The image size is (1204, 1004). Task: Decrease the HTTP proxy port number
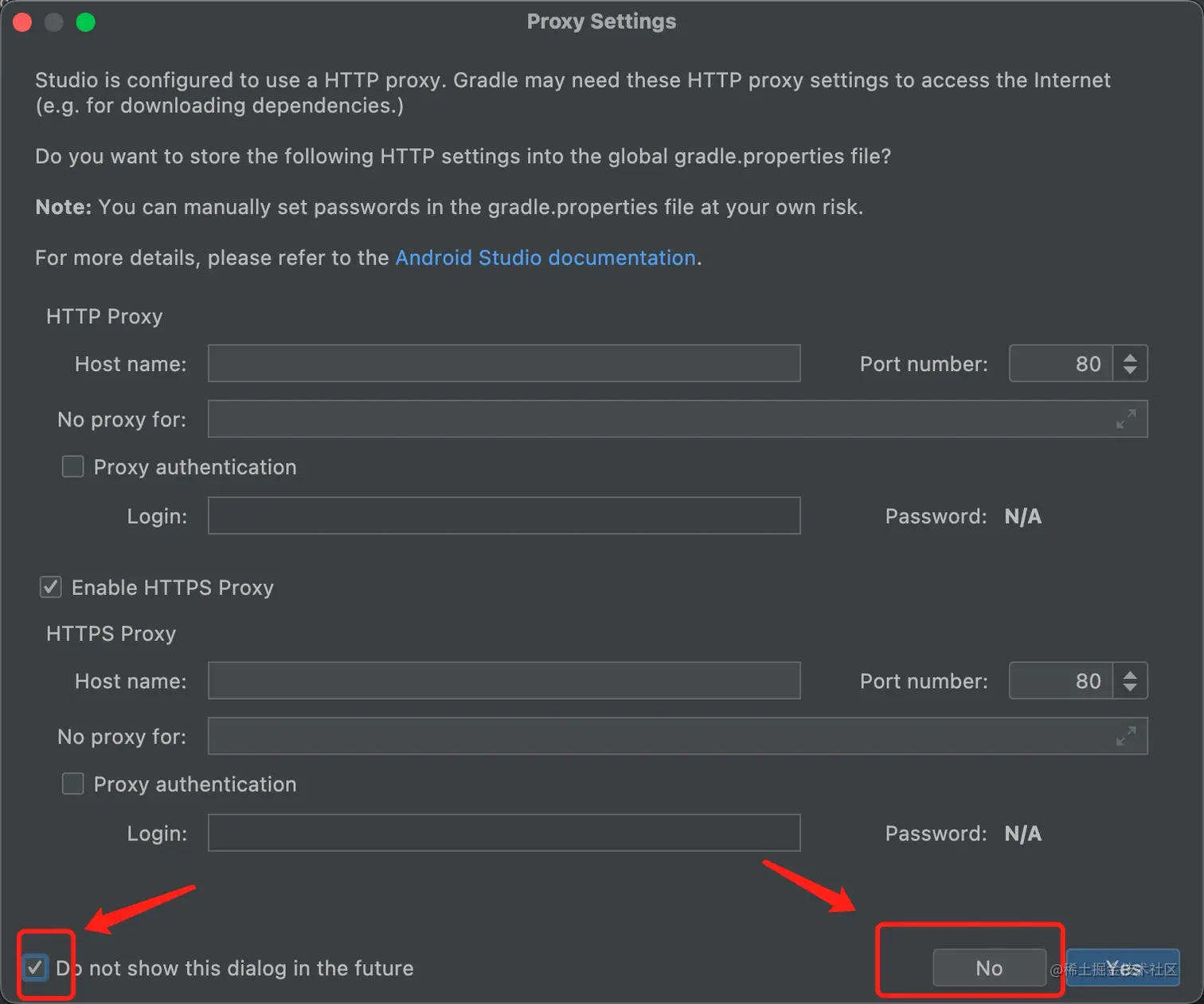1129,369
